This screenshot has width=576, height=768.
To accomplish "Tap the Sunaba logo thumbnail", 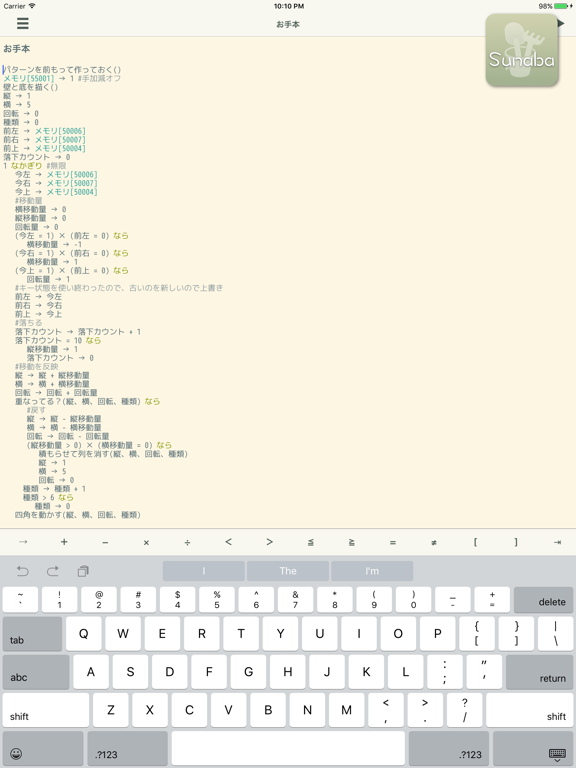I will tap(522, 50).
